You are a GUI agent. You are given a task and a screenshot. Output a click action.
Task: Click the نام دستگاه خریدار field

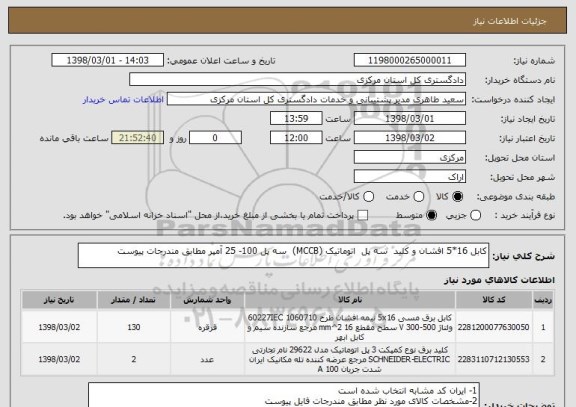(x=298, y=80)
